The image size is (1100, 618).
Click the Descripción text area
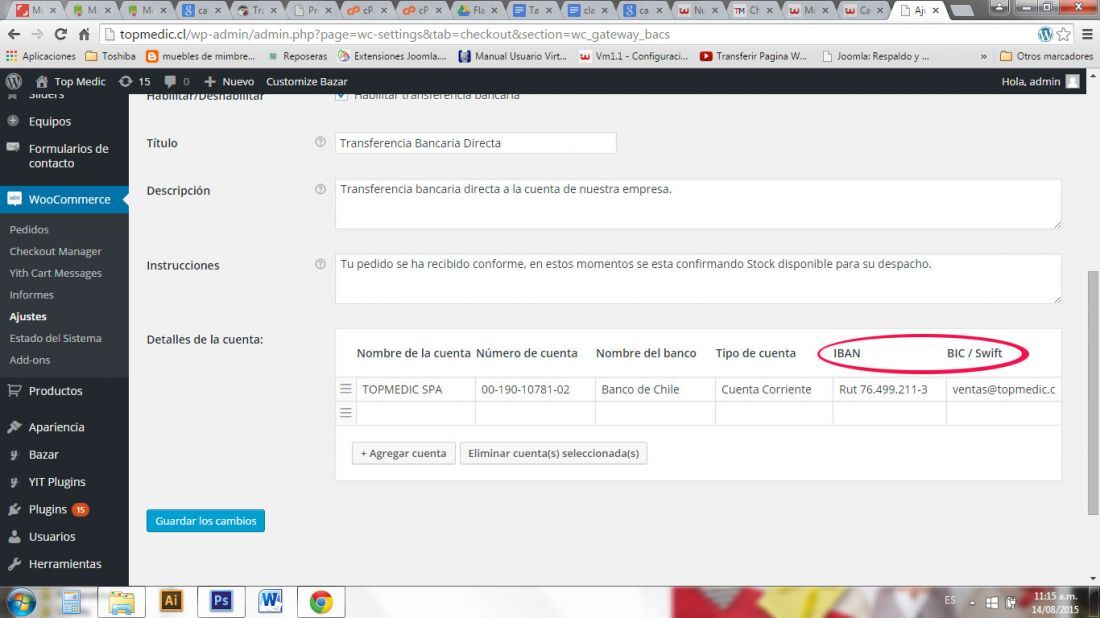(698, 203)
